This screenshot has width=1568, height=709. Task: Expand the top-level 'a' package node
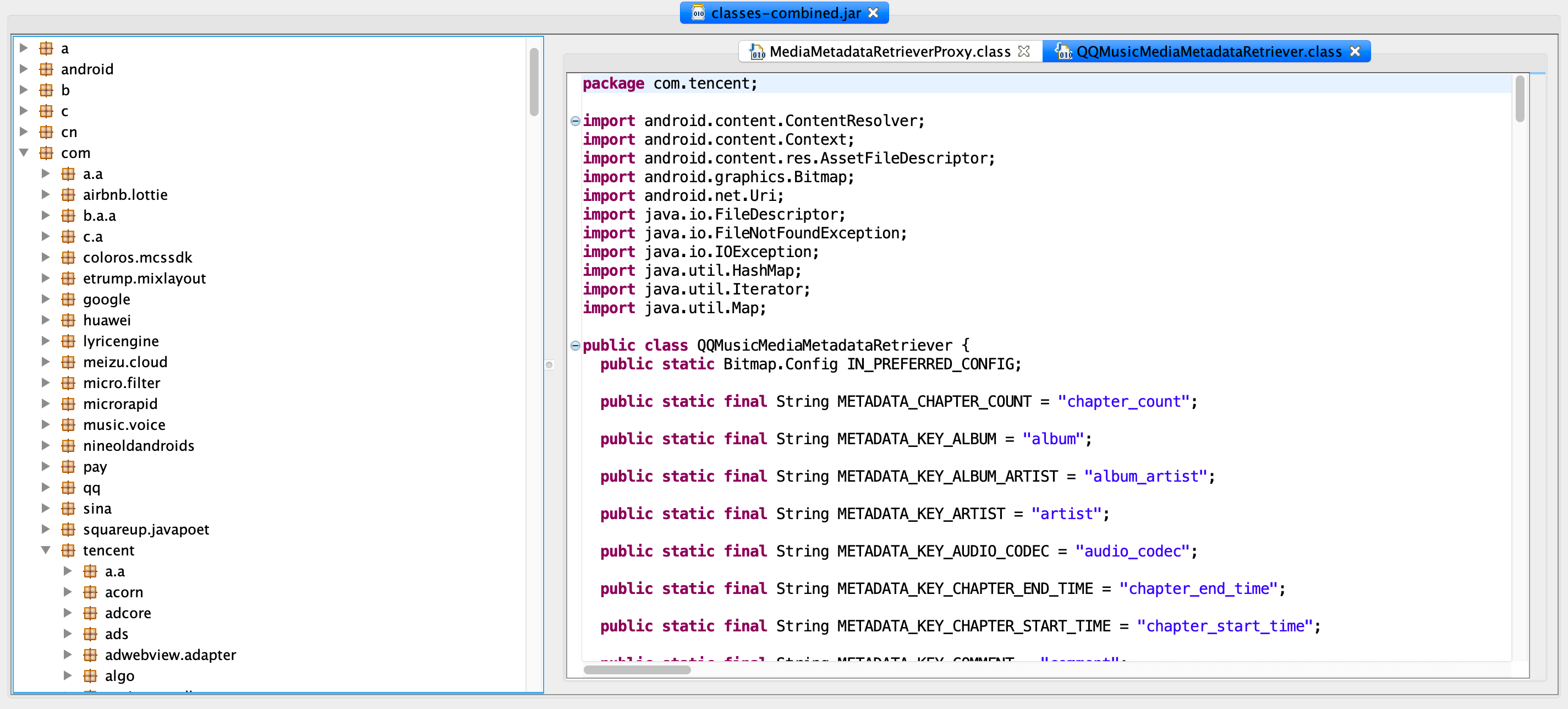(24, 48)
